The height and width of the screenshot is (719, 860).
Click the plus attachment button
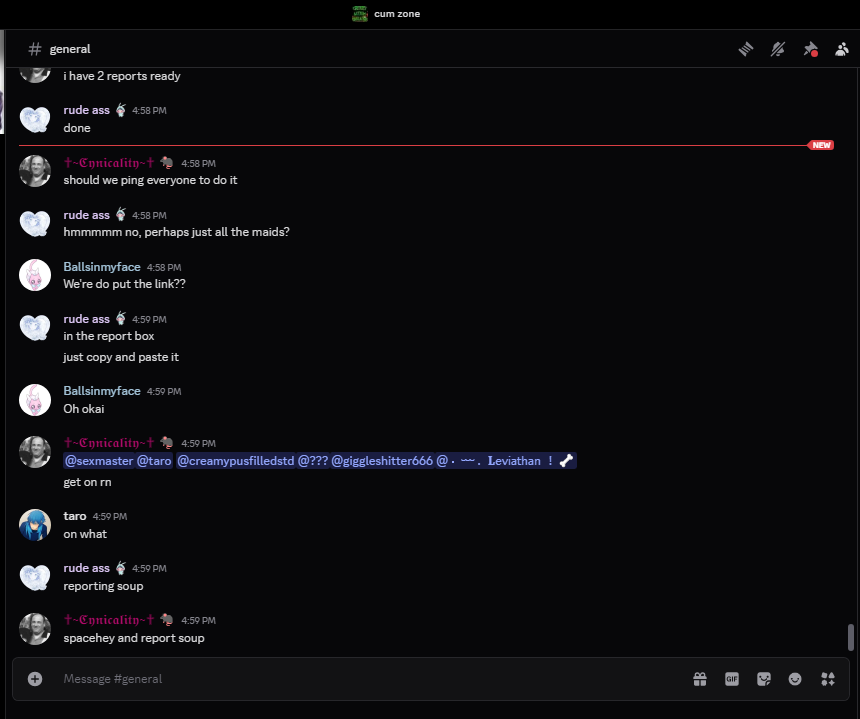pyautogui.click(x=35, y=679)
